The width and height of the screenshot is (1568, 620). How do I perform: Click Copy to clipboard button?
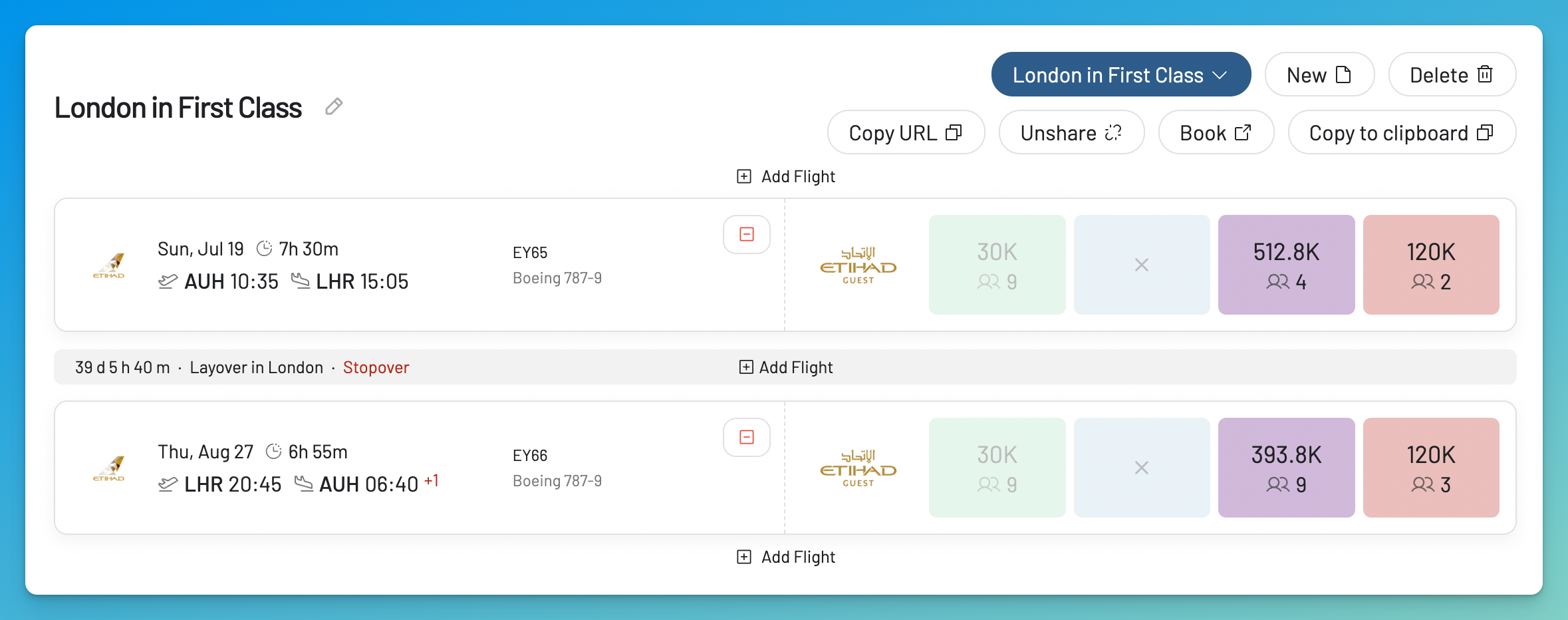[1402, 132]
